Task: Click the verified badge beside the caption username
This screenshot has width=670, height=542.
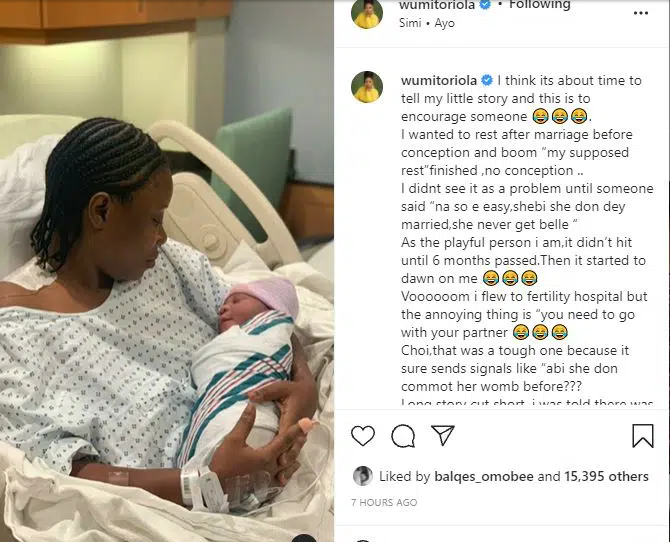Action: pos(487,80)
